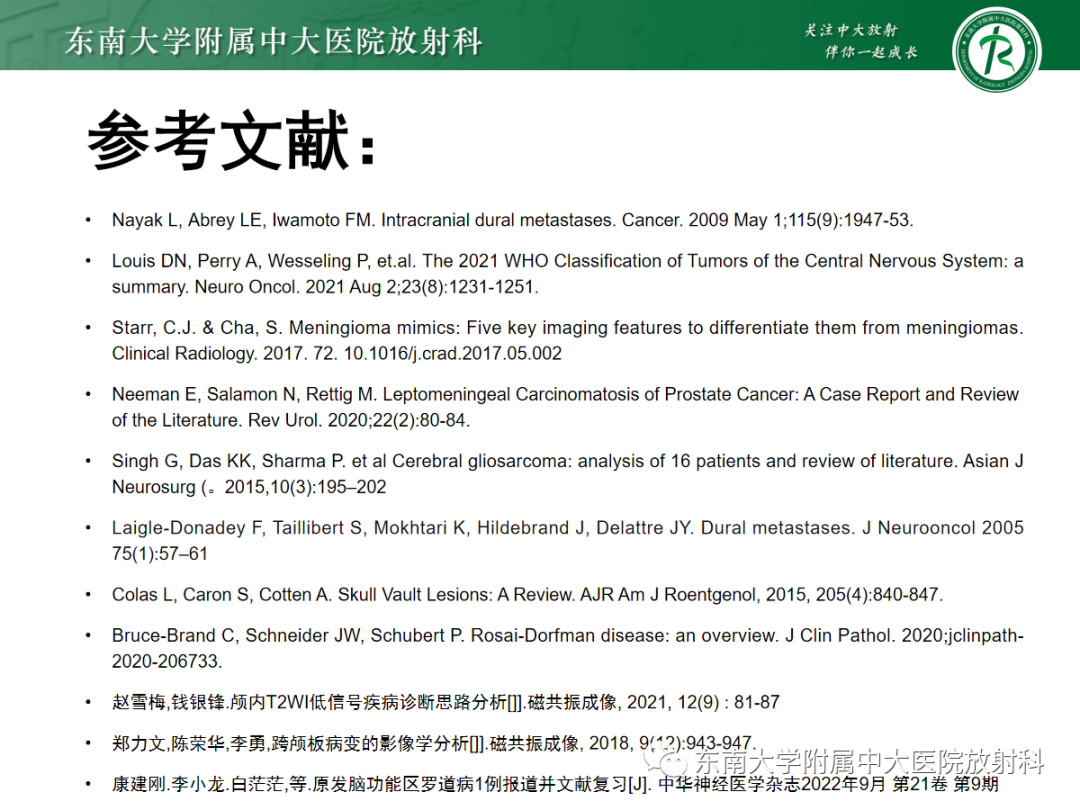The image size is (1080, 810).
Task: Click the Clinical Radiology 2017 DOI line
Action: coord(337,353)
